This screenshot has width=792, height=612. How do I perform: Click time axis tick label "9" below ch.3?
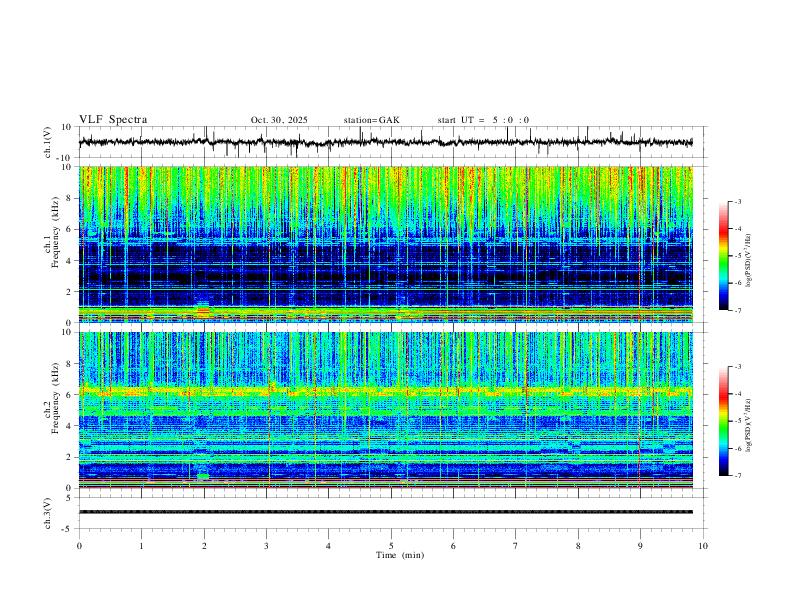pyautogui.click(x=640, y=546)
